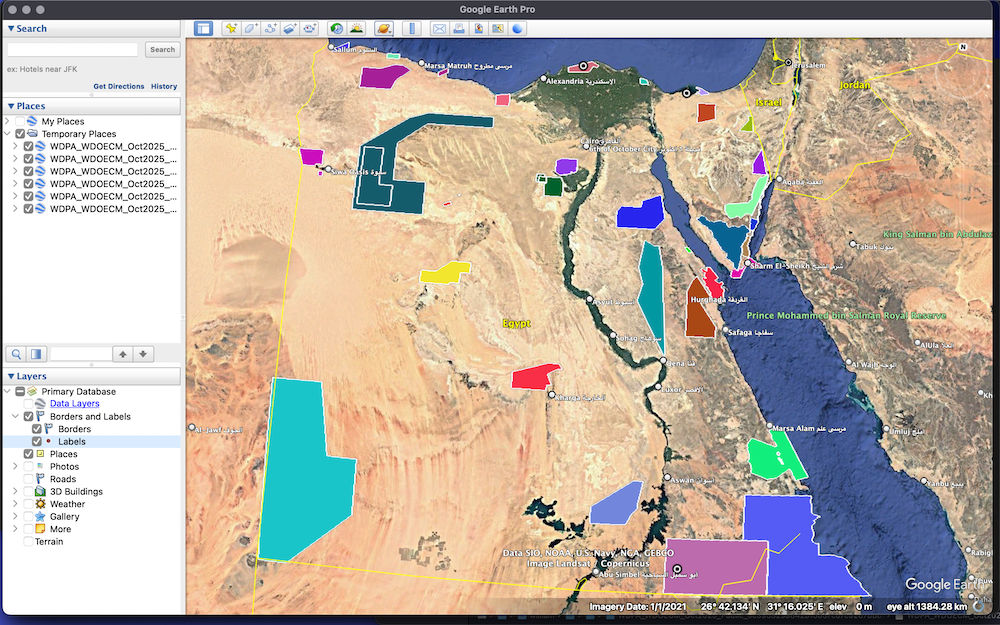Expand the Weather layer group
This screenshot has width=1000, height=625.
[15, 504]
